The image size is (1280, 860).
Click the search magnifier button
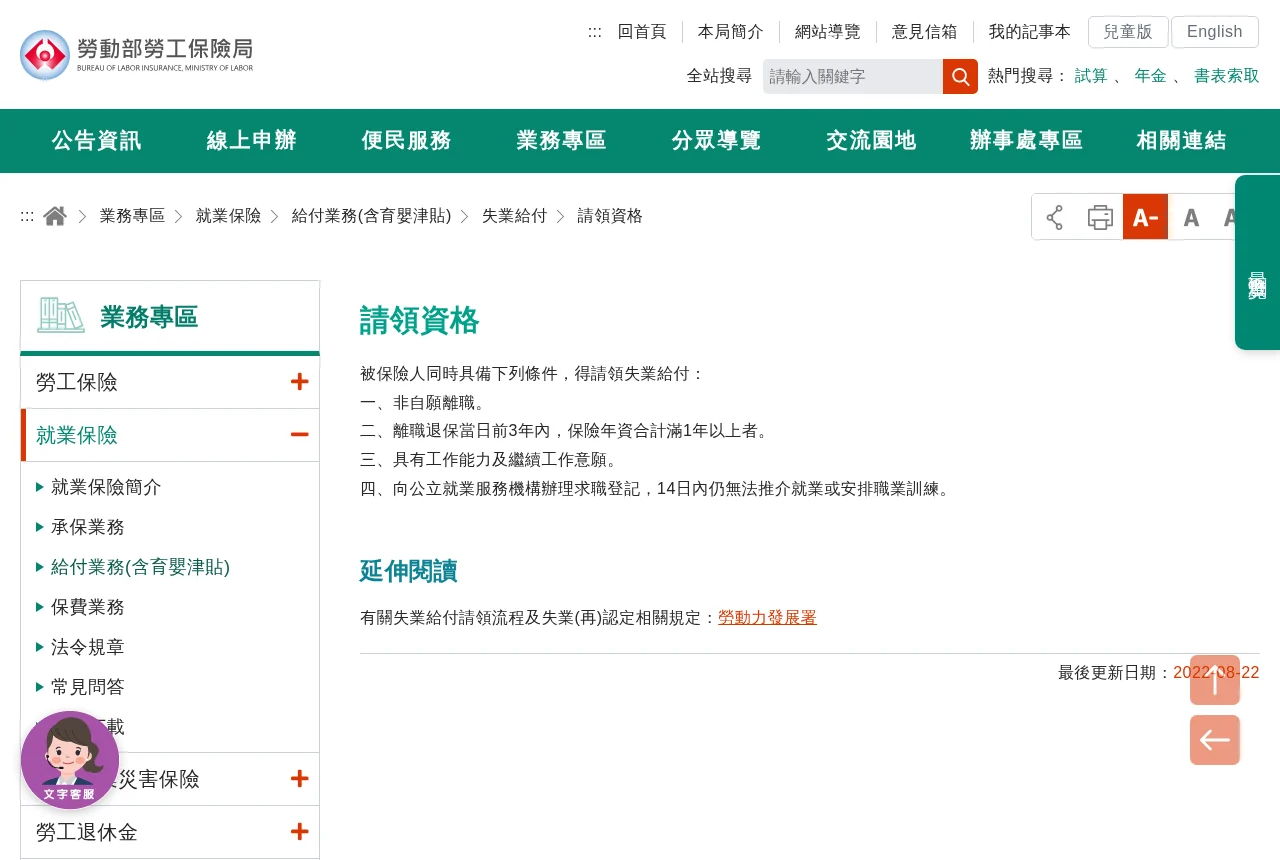(960, 76)
